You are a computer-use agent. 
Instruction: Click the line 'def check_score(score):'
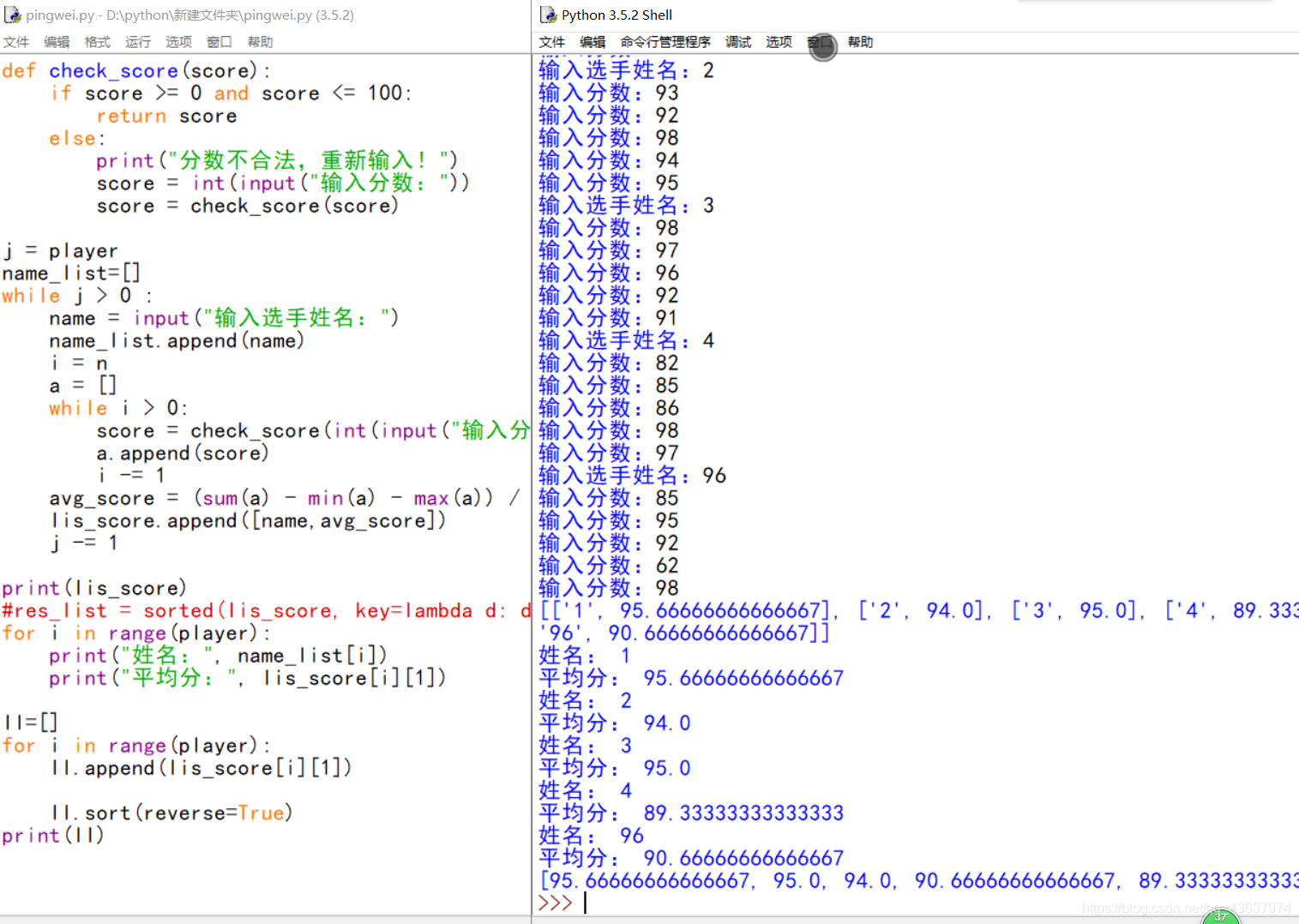click(x=136, y=71)
